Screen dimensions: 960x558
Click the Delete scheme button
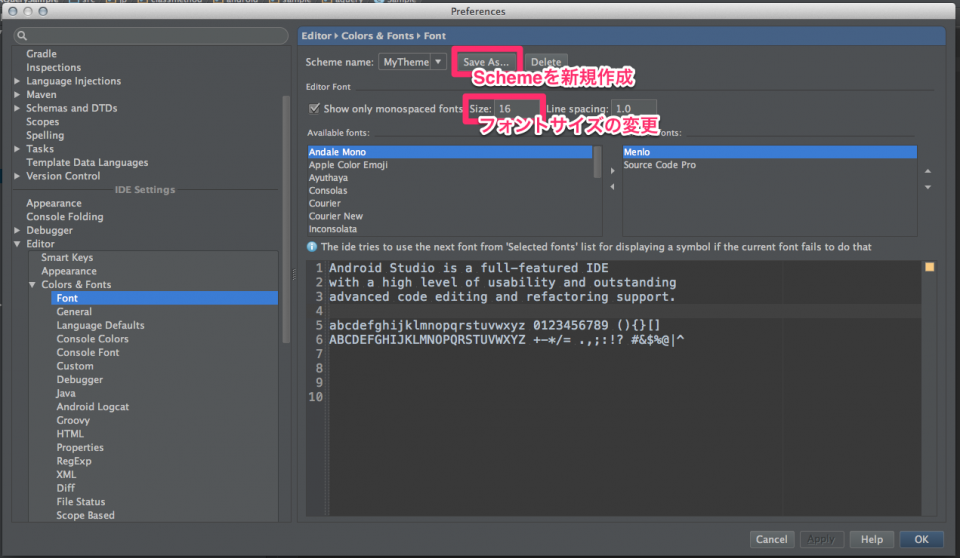coord(546,62)
